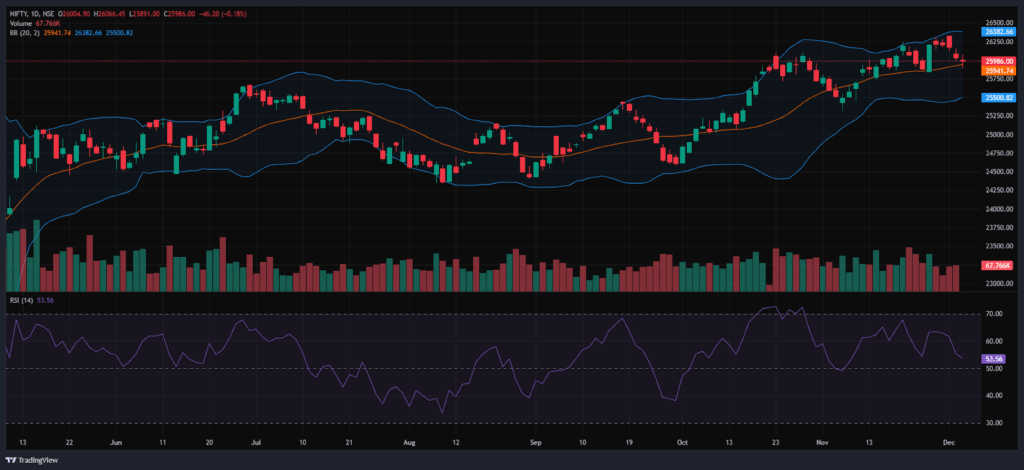Screen dimensions: 1024x470
Task: Click the Sep label on time axis
Action: [534, 440]
